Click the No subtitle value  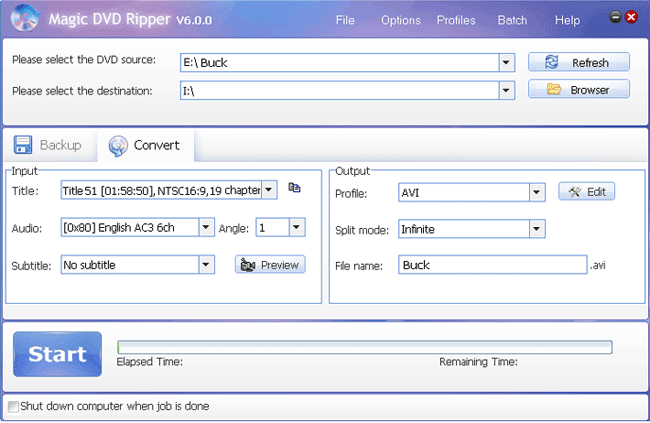(x=130, y=265)
